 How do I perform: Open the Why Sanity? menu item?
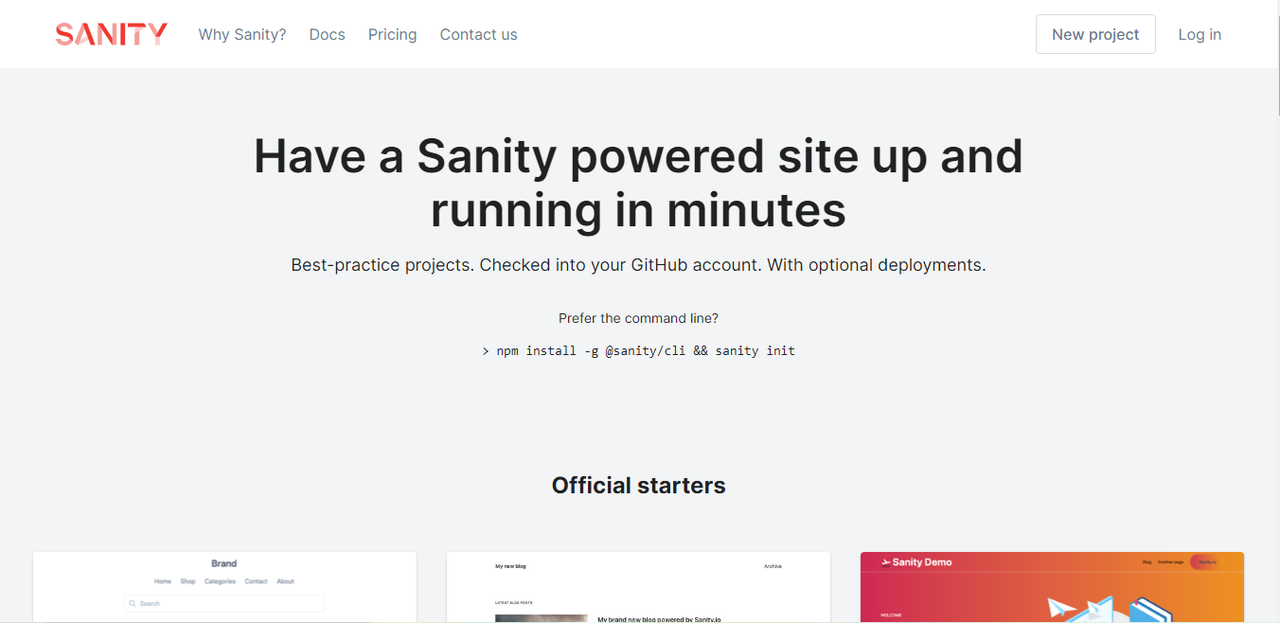242,34
